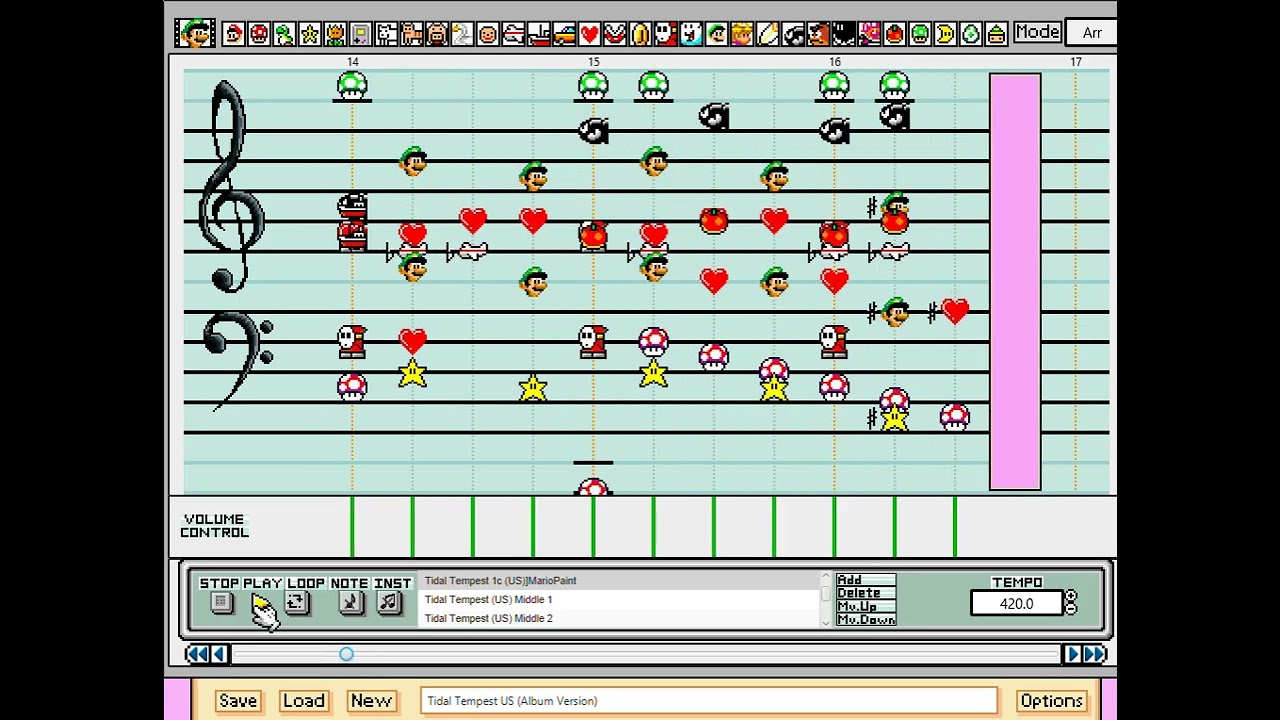
Task: Select the feather instrument icon
Action: pos(767,34)
